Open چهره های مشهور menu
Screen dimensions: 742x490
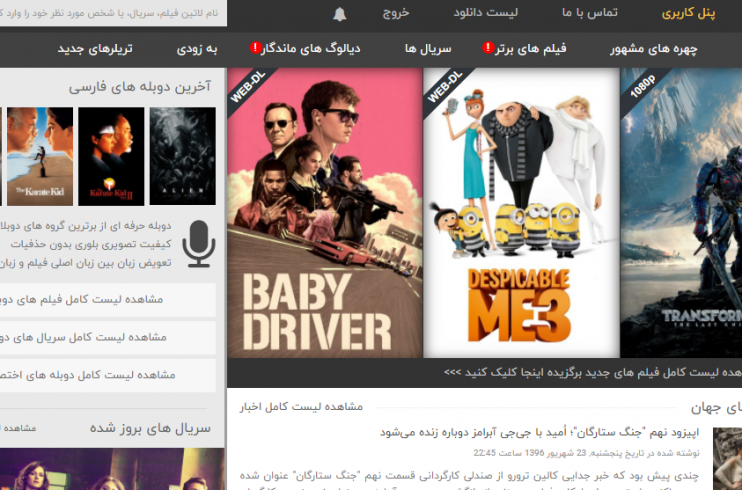pyautogui.click(x=654, y=49)
